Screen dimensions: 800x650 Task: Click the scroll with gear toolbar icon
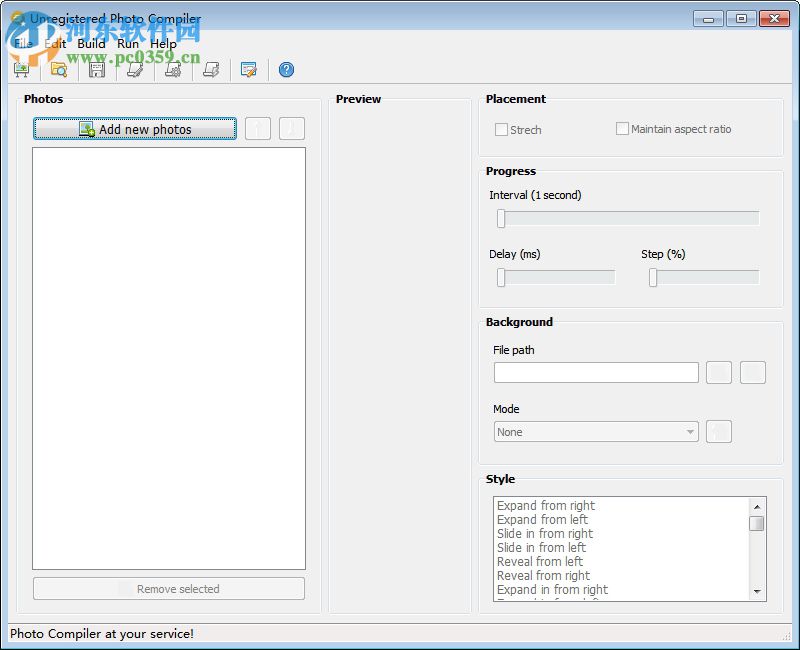click(x=173, y=70)
